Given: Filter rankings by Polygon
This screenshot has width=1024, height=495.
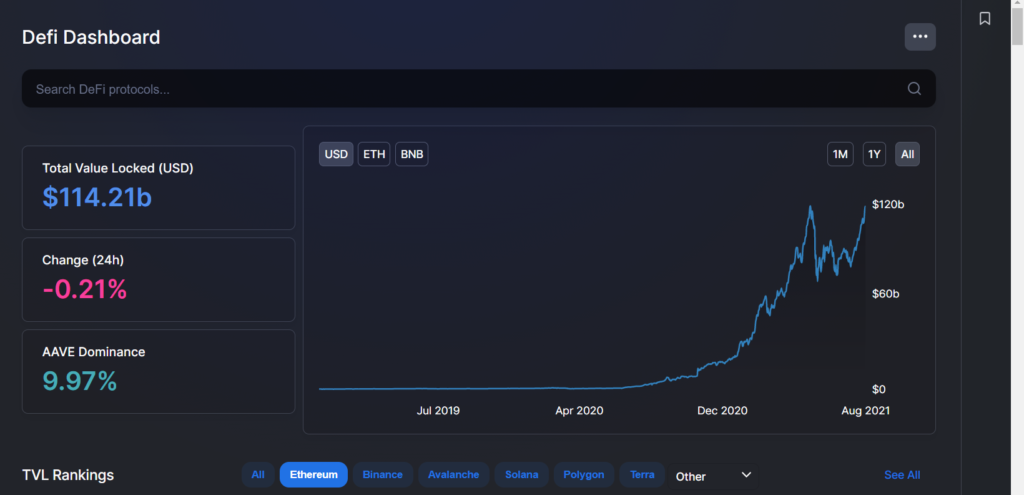Looking at the screenshot, I should (x=584, y=475).
